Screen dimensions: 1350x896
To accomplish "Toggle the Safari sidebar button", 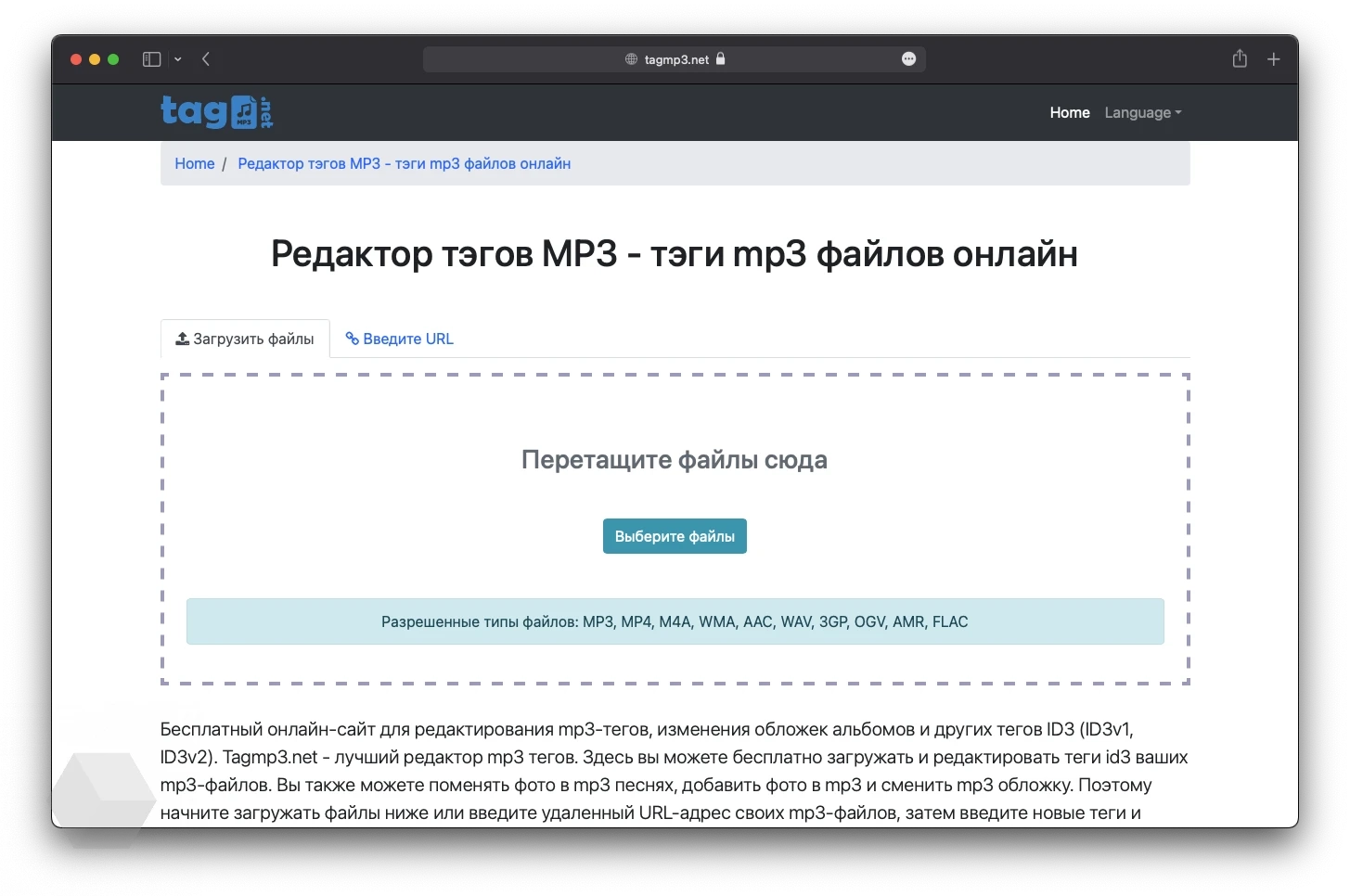I will (151, 59).
